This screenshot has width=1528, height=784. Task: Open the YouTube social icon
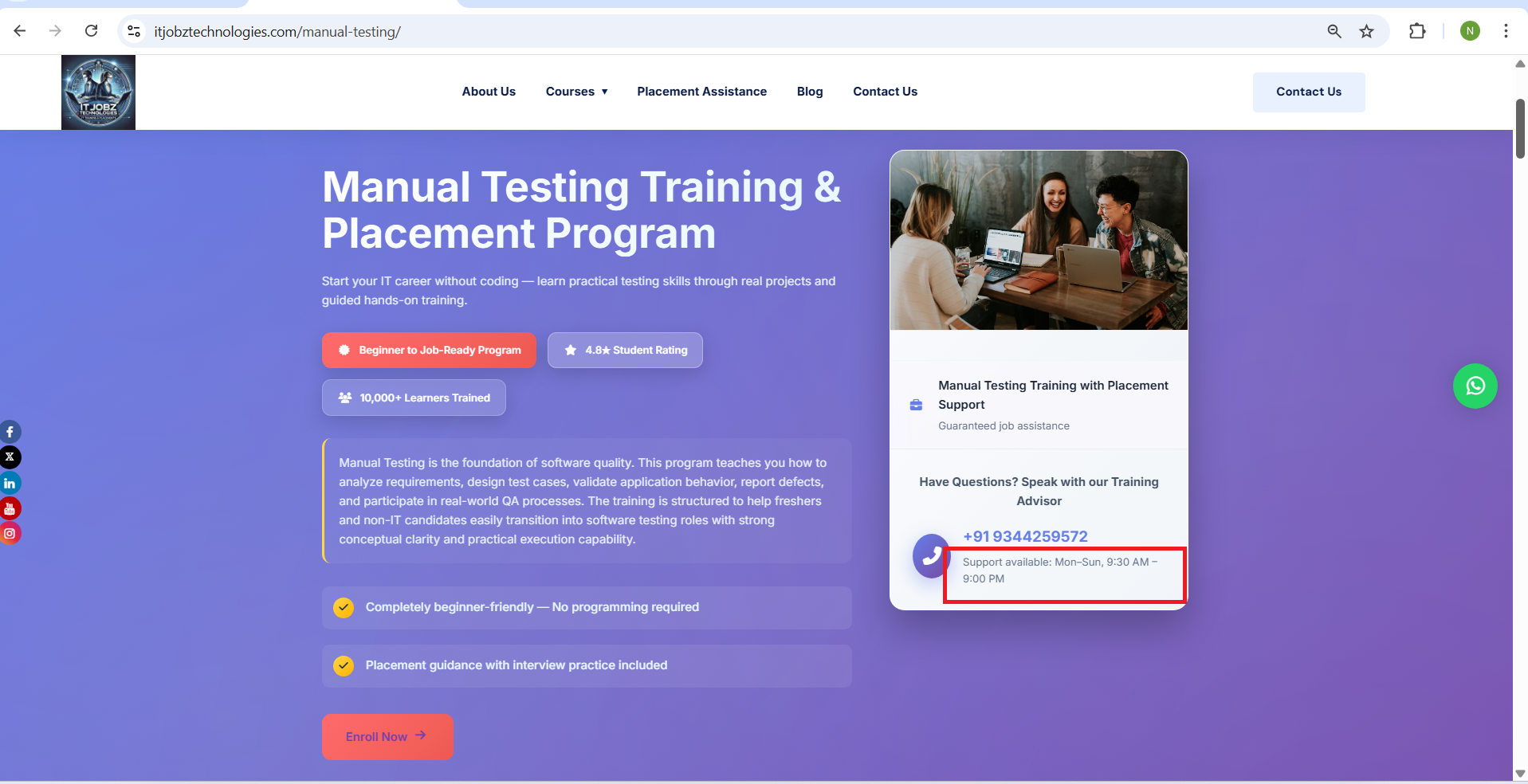pos(10,508)
